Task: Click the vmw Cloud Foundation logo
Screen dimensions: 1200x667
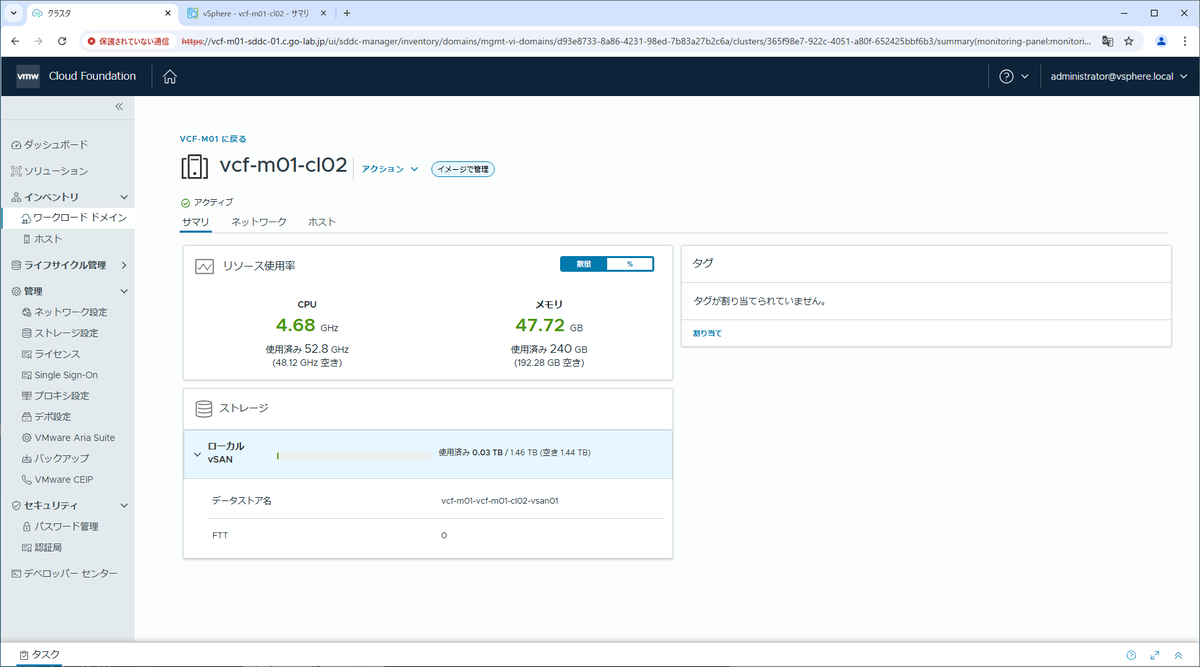Action: [x=76, y=76]
